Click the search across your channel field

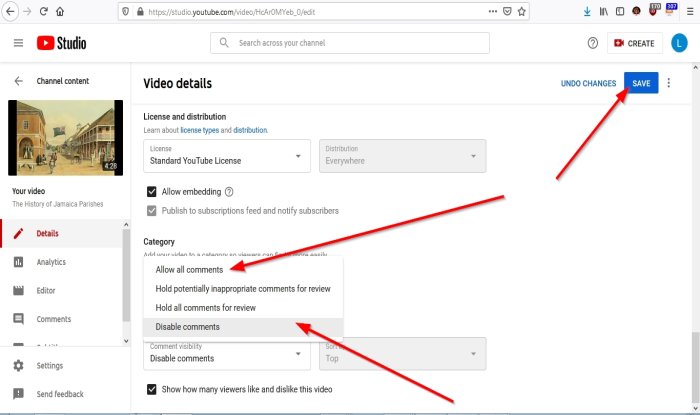click(x=350, y=43)
